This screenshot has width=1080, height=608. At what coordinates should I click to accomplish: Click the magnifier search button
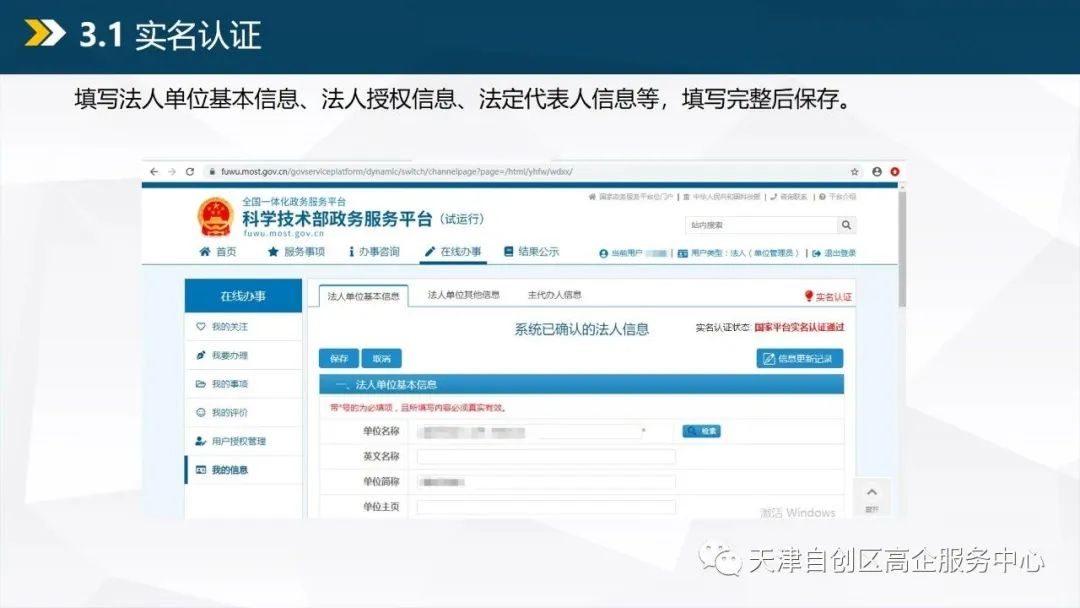(847, 225)
